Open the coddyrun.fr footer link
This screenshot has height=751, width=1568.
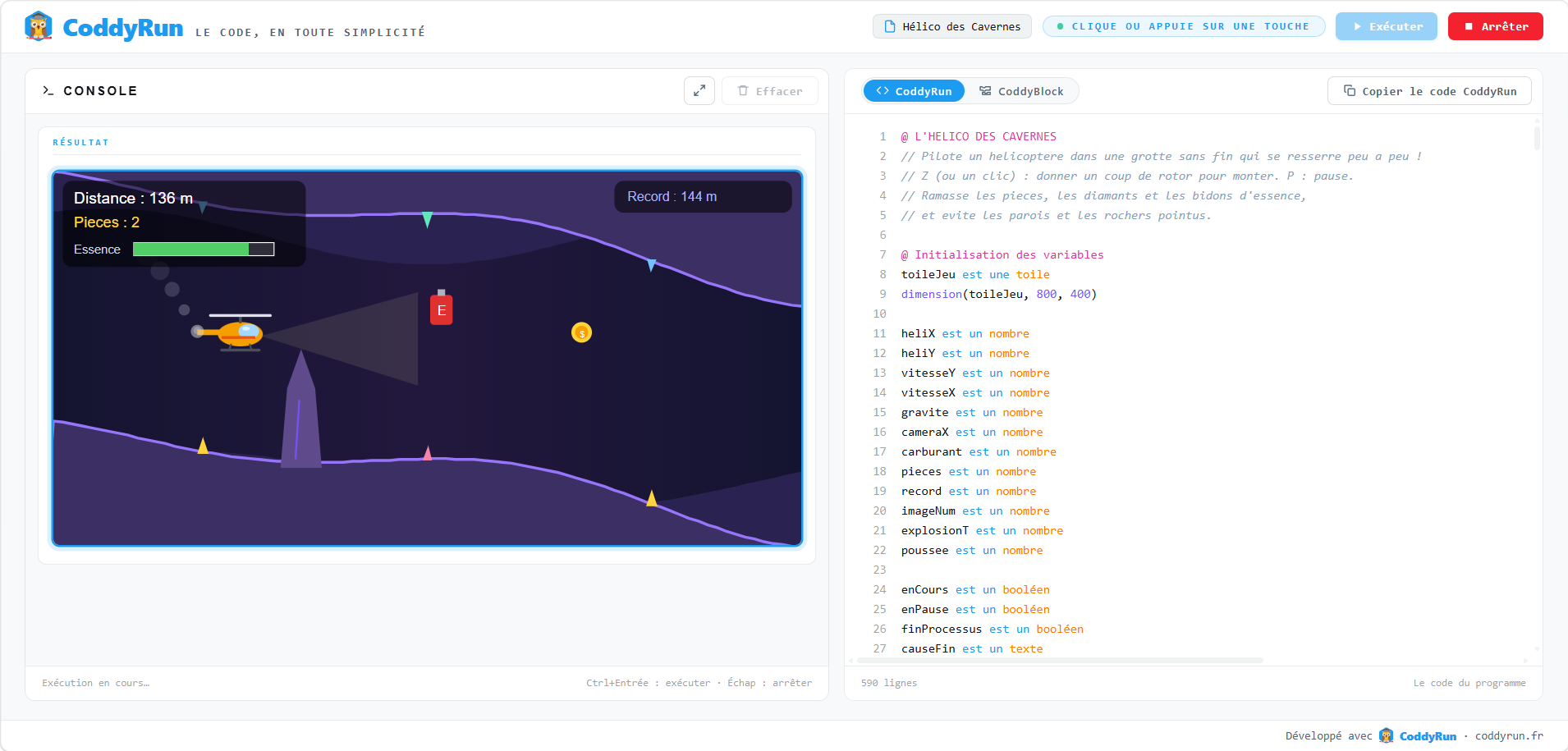(x=1509, y=735)
